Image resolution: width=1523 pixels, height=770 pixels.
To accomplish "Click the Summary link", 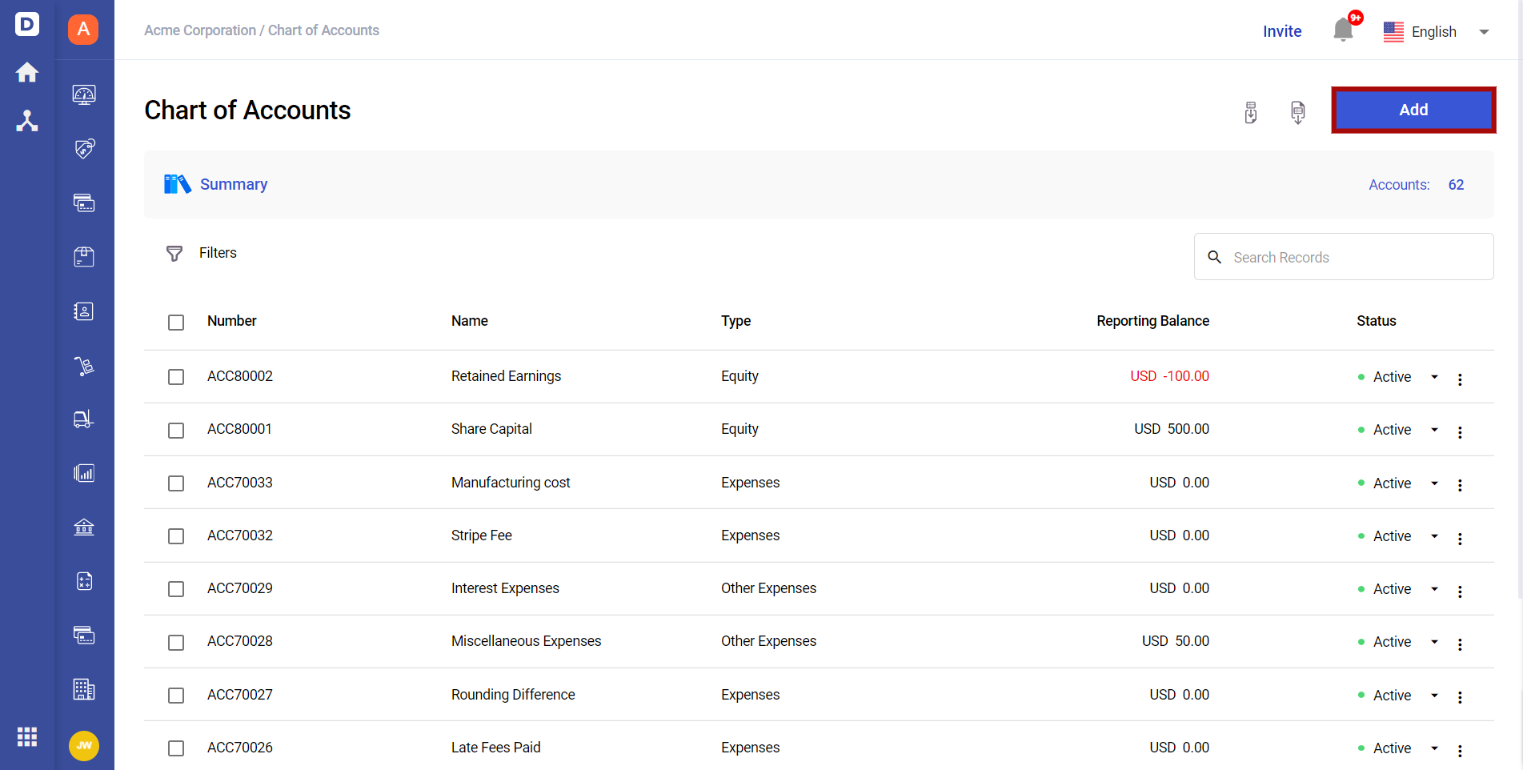I will 234,184.
